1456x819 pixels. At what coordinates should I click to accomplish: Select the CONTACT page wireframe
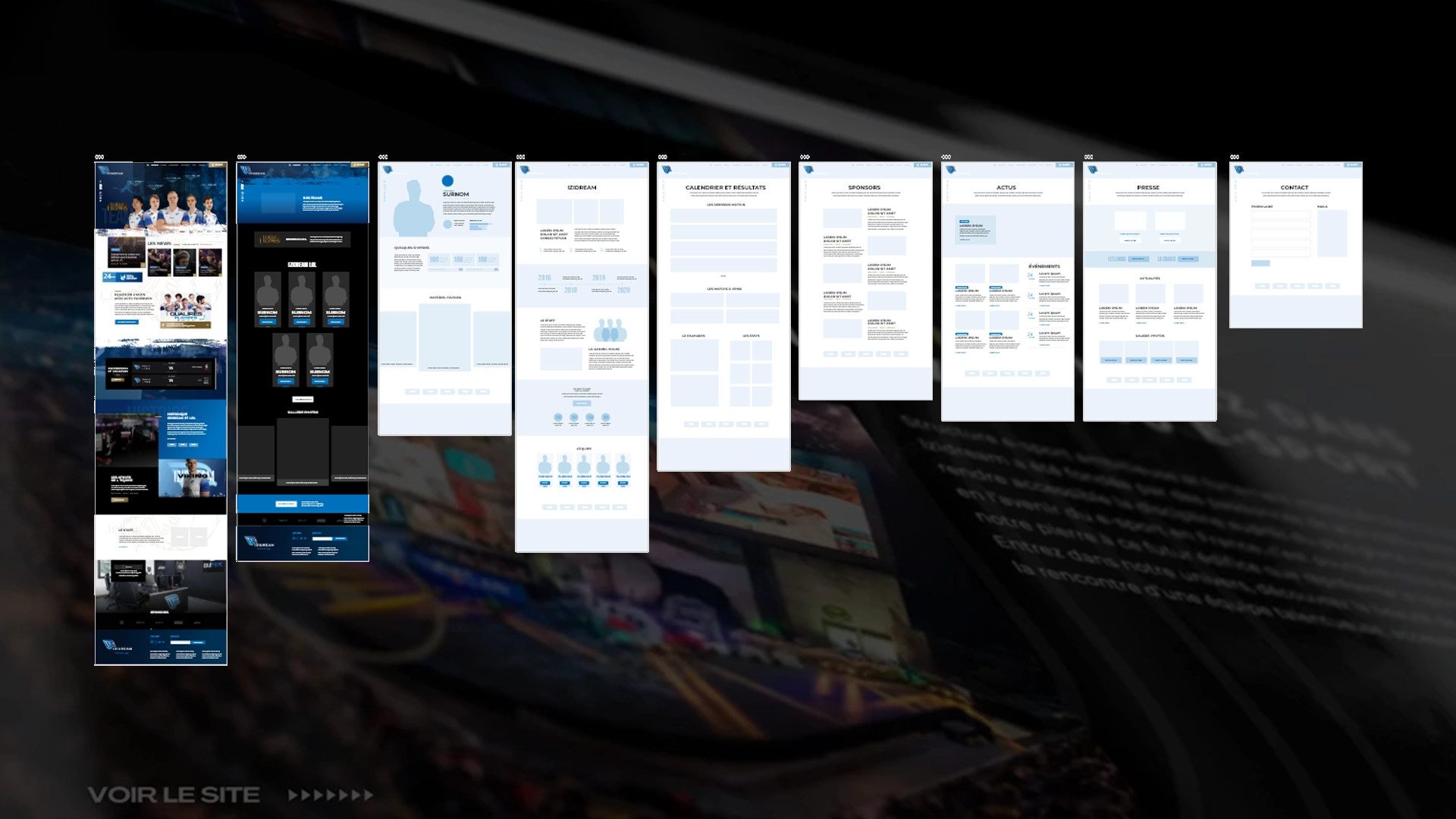tap(1296, 245)
